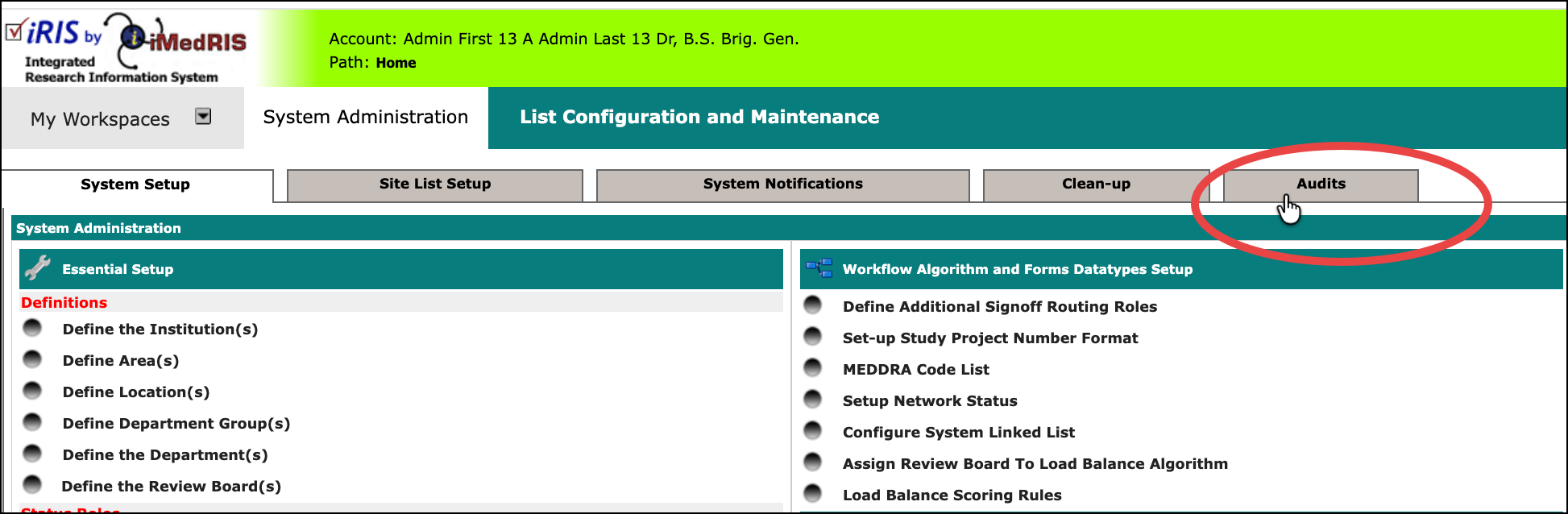
Task: Open Configure System Linked List link
Action: coord(959,433)
